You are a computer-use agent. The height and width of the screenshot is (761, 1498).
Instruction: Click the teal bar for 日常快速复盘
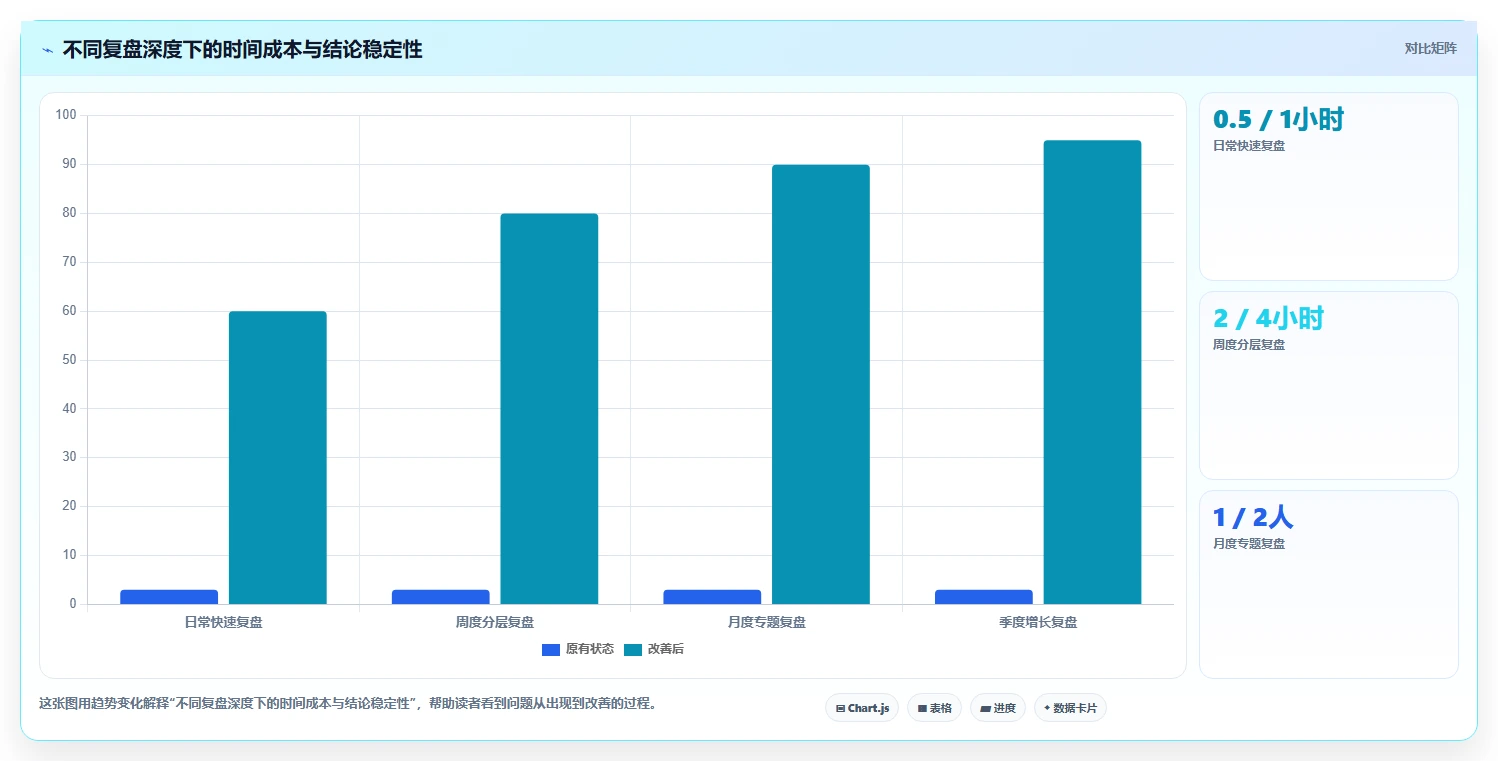278,458
